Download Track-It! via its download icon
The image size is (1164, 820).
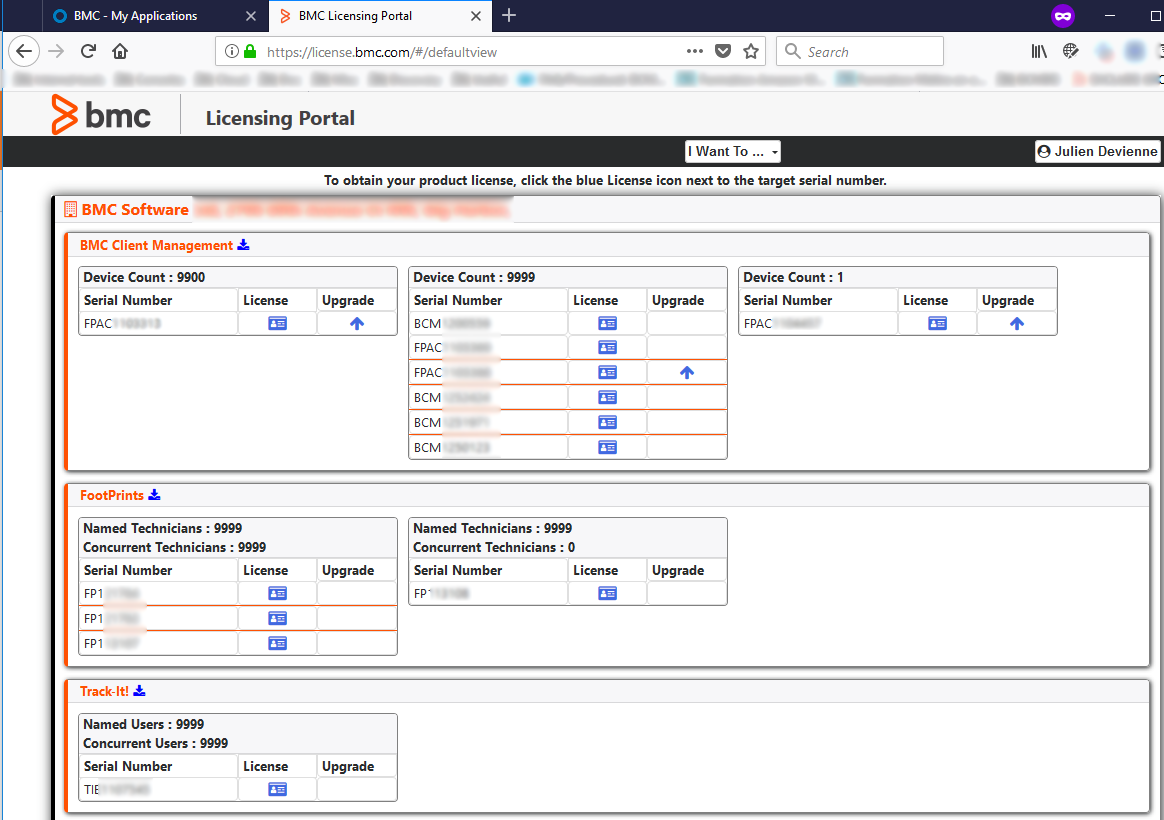click(139, 691)
